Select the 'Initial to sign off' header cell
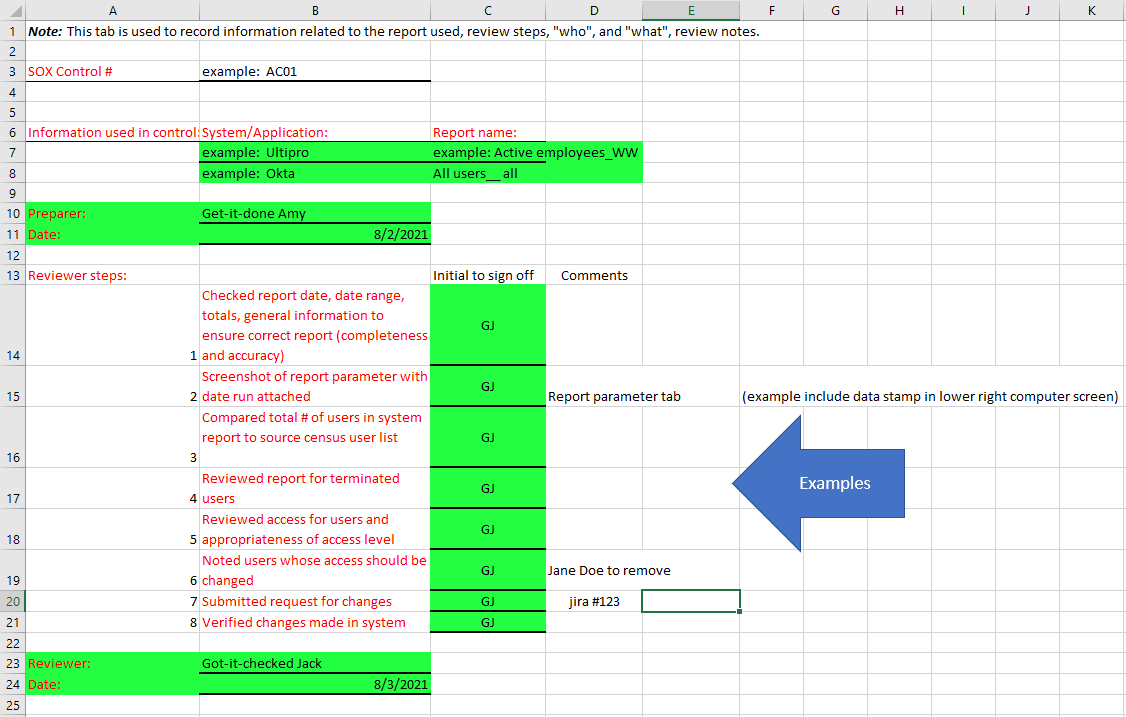This screenshot has width=1126, height=717. point(487,275)
